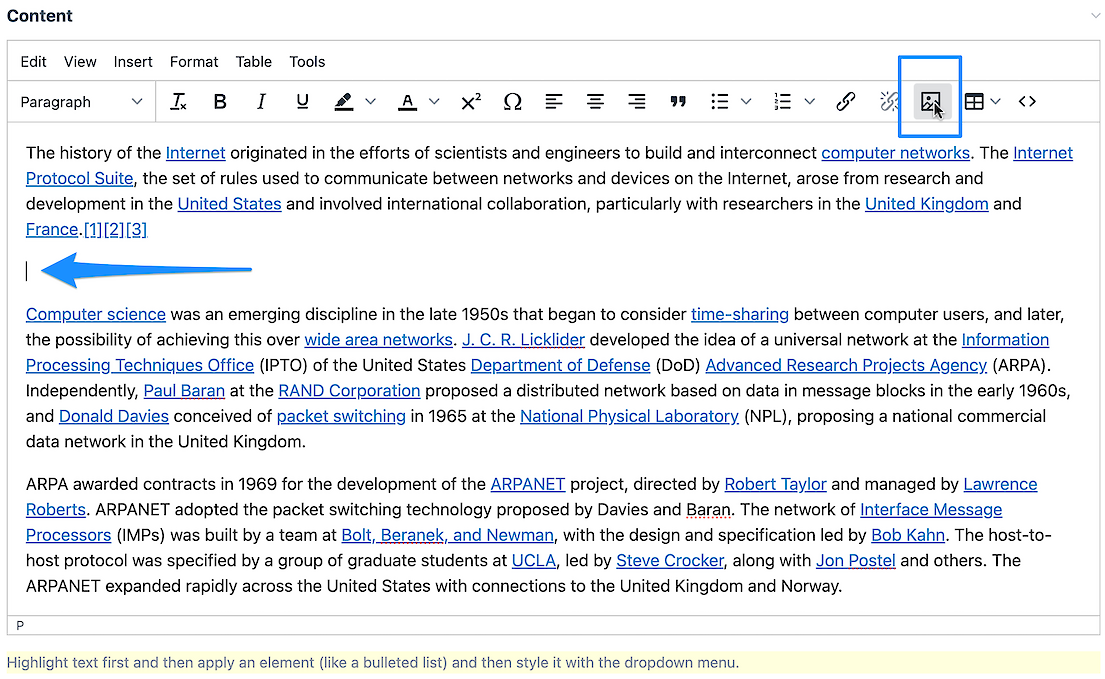Open the Insert menu
The image size is (1105, 679).
133,62
